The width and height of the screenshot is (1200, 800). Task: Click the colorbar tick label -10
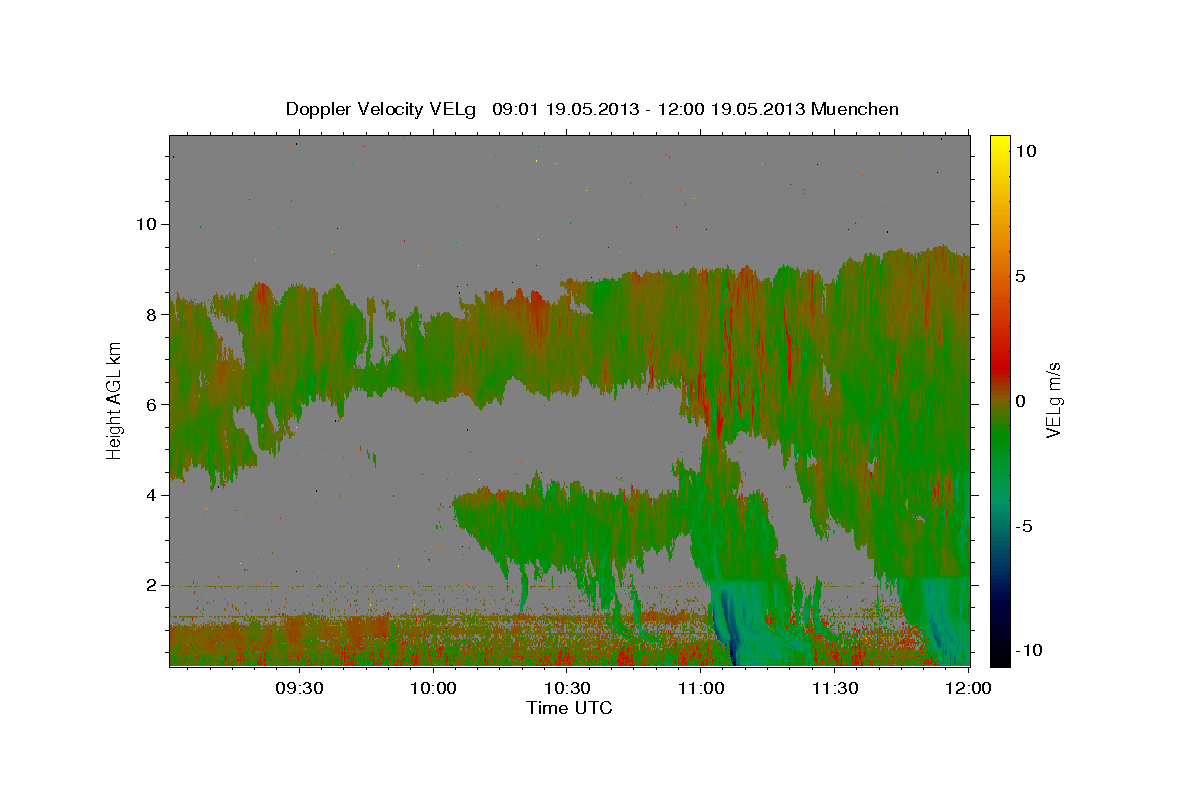pos(1030,650)
